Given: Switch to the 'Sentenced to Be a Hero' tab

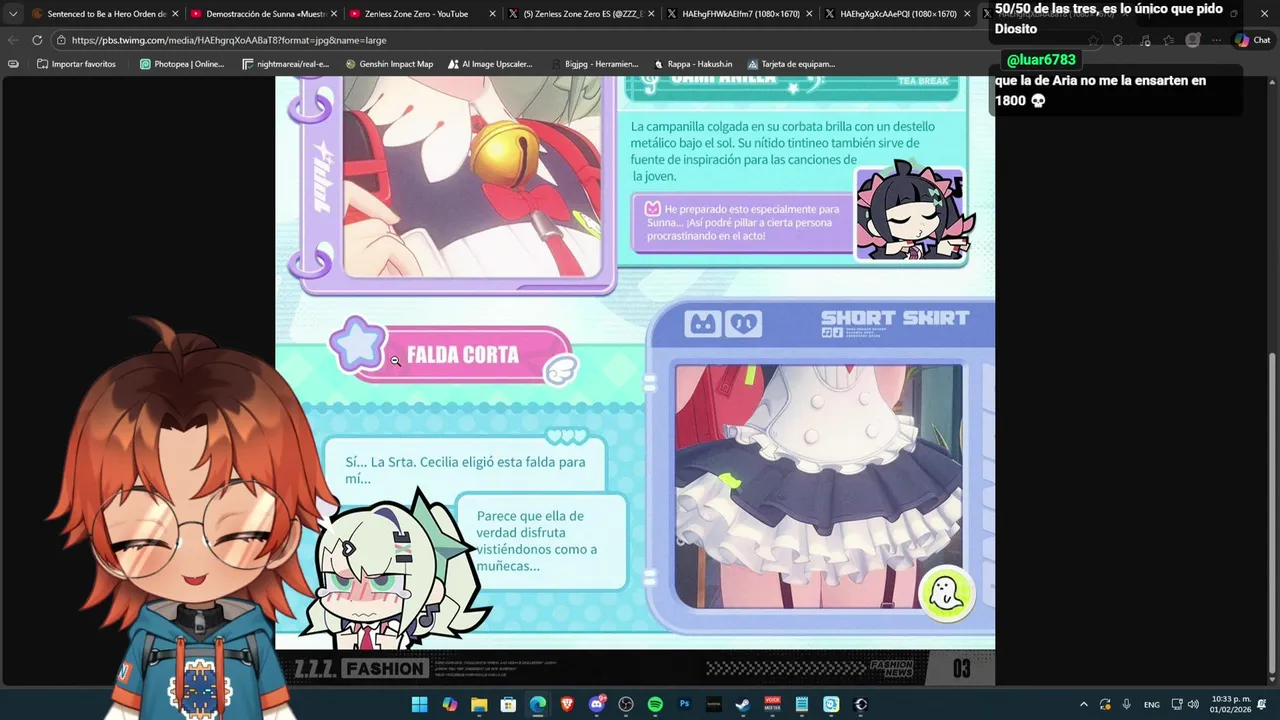Looking at the screenshot, I should [x=105, y=14].
